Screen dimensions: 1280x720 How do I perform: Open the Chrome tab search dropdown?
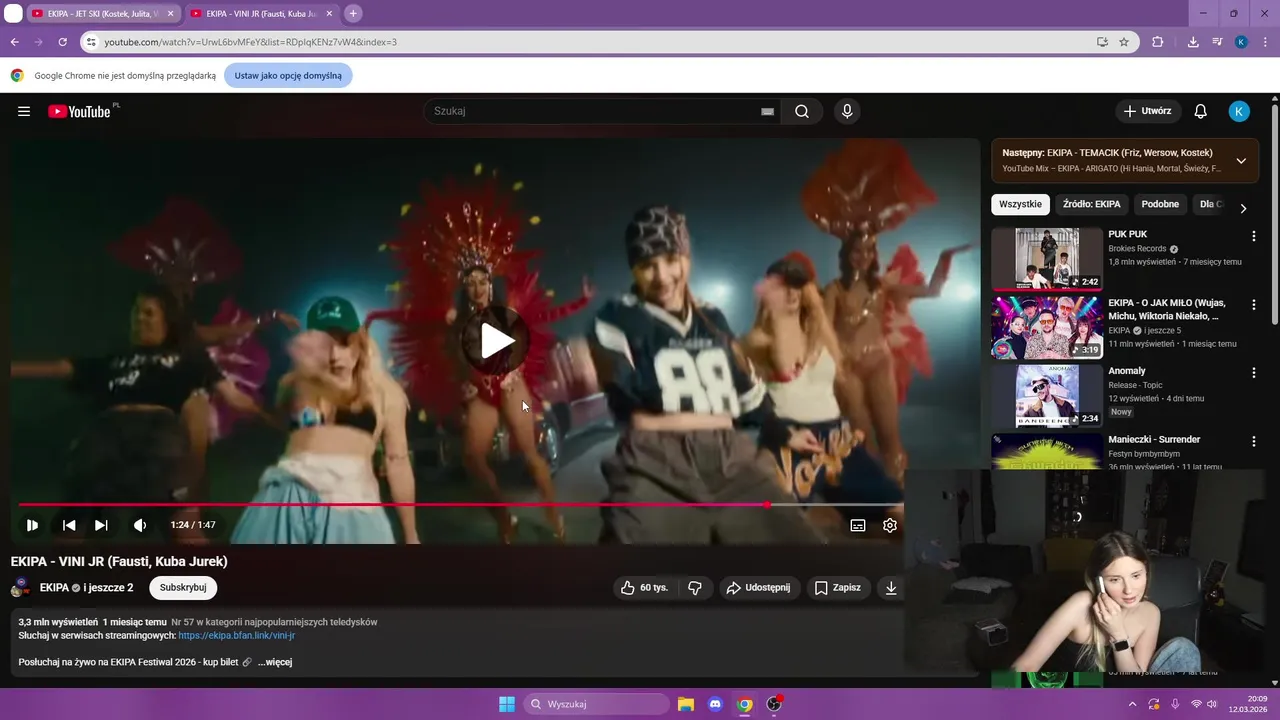pos(14,14)
